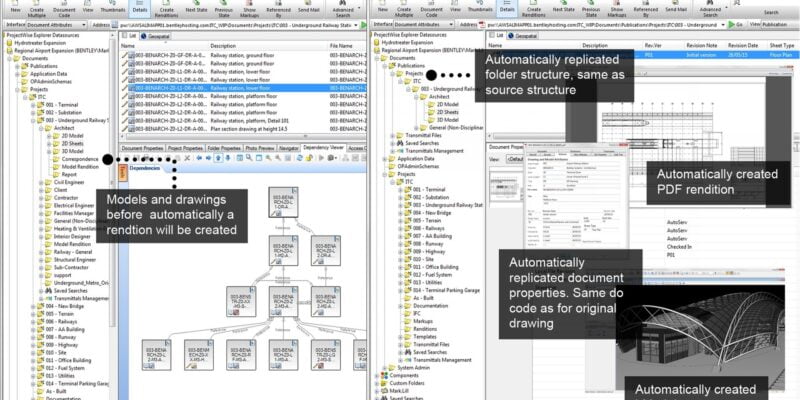Switch to the Project Properties tab
Screen dimensions: 800x400
185,148
